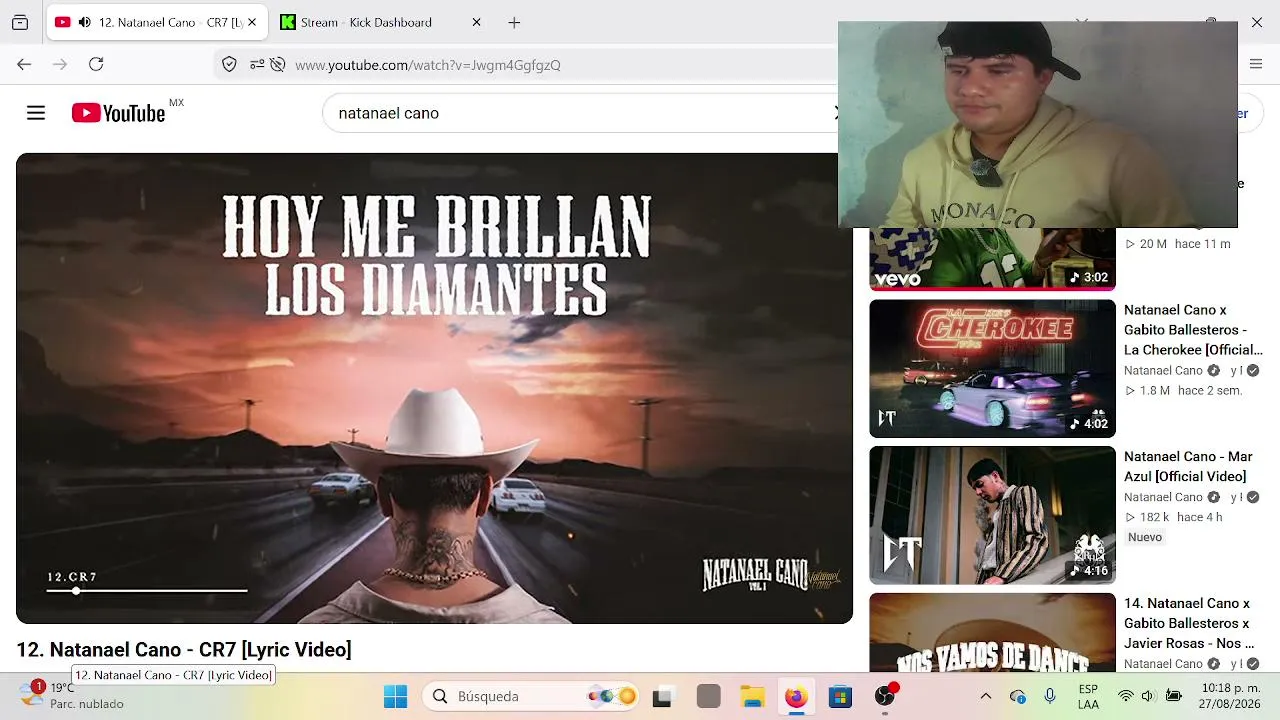The height and width of the screenshot is (720, 1280).
Task: Open the Firefox tab overview icon
Action: [x=20, y=22]
